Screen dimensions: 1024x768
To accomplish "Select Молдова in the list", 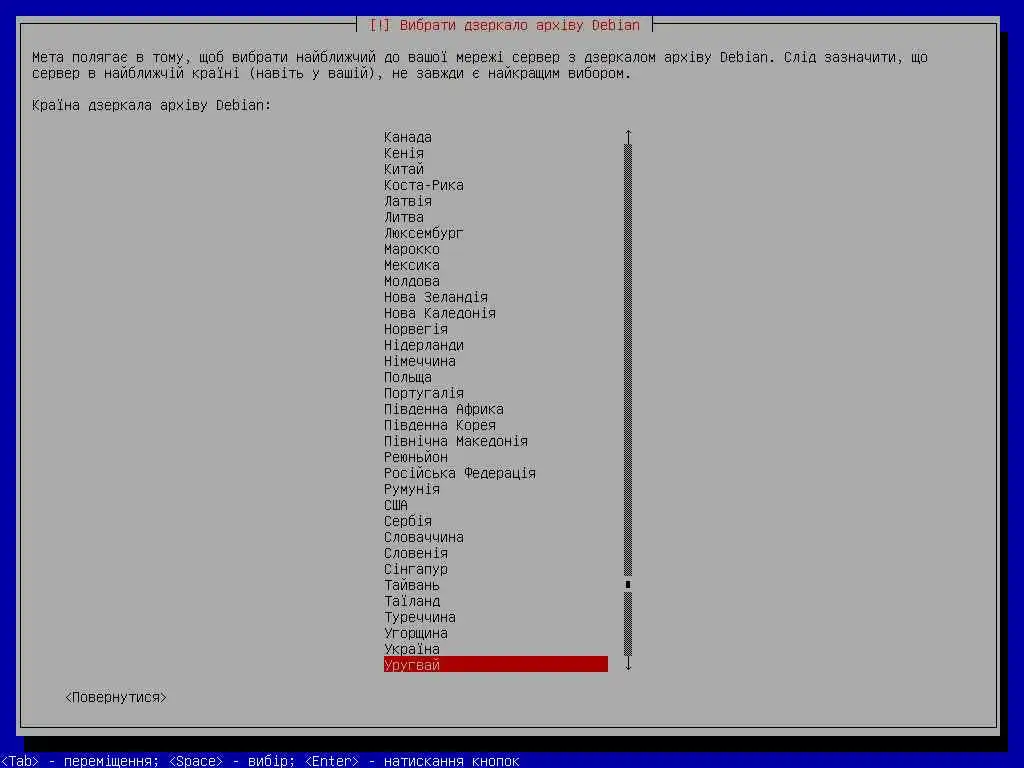I will [411, 281].
